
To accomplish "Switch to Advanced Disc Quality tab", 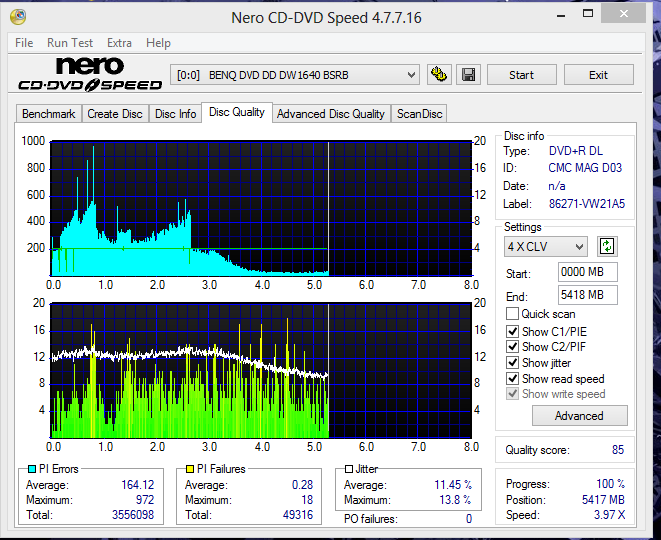I will point(331,114).
